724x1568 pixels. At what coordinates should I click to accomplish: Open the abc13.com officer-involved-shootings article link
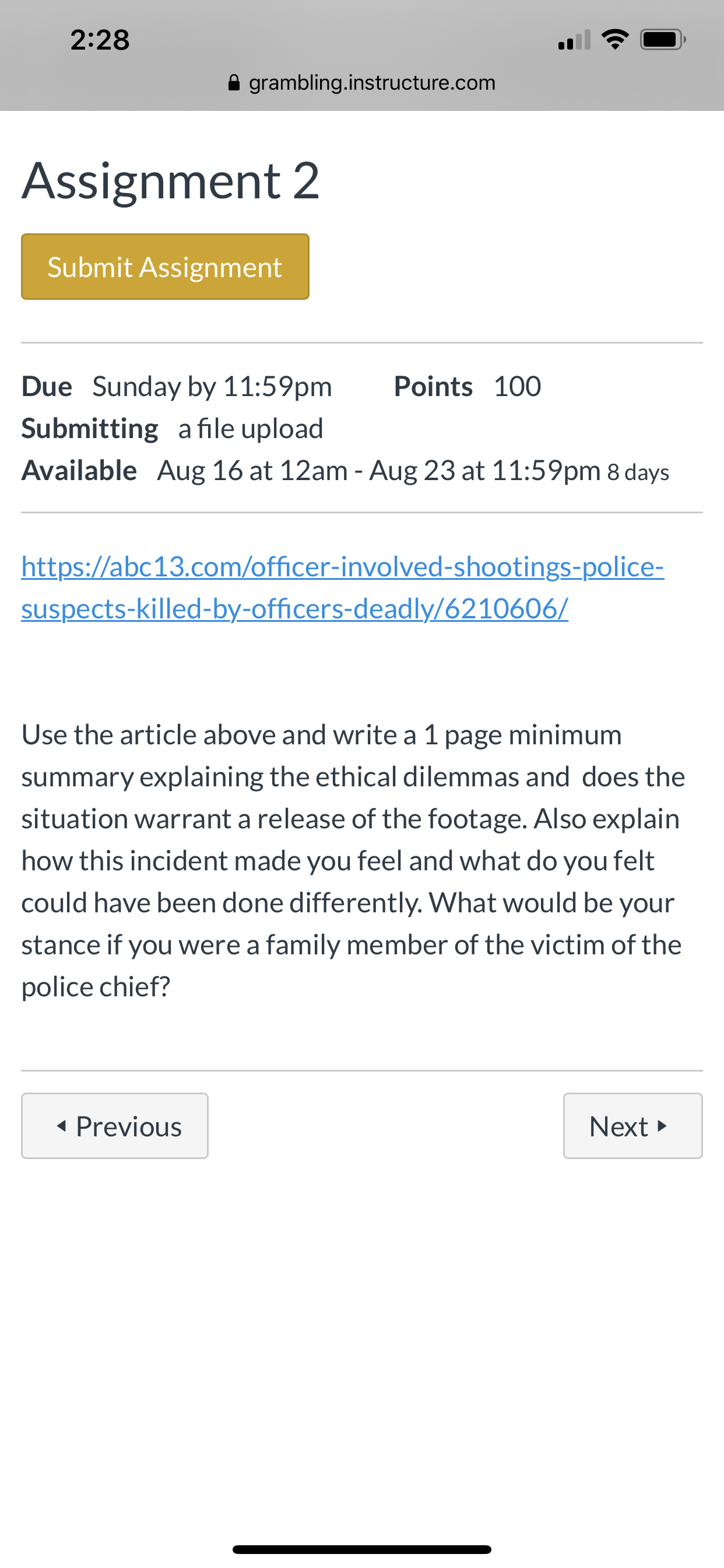tap(343, 587)
